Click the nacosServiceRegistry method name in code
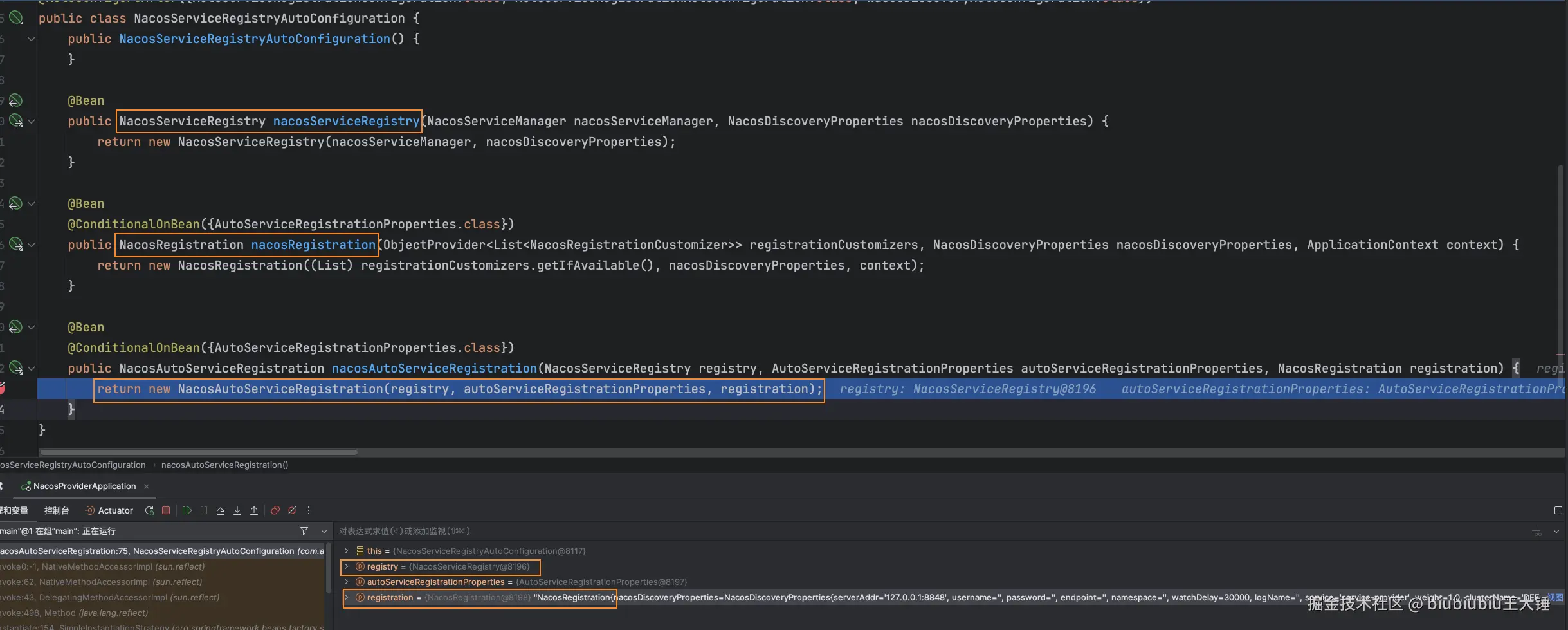 (346, 121)
